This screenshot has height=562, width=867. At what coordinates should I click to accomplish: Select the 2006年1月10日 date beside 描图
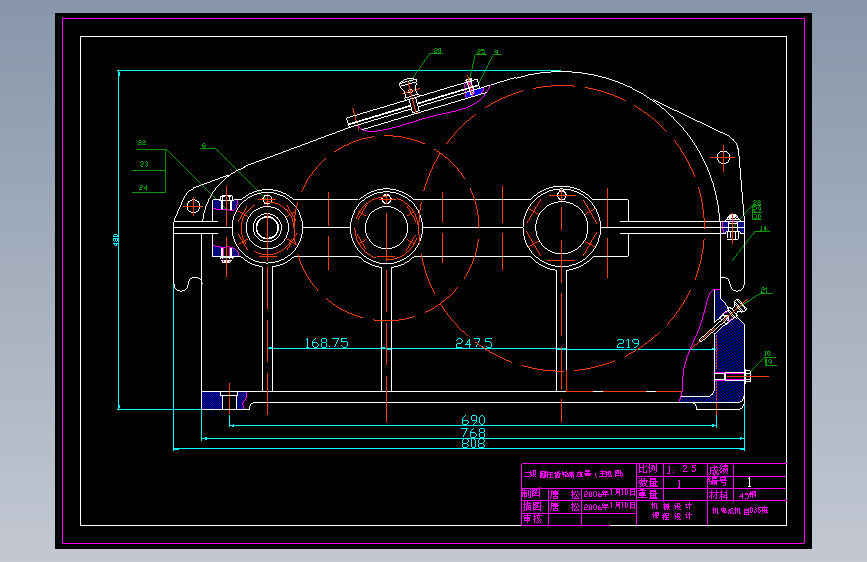coord(609,507)
